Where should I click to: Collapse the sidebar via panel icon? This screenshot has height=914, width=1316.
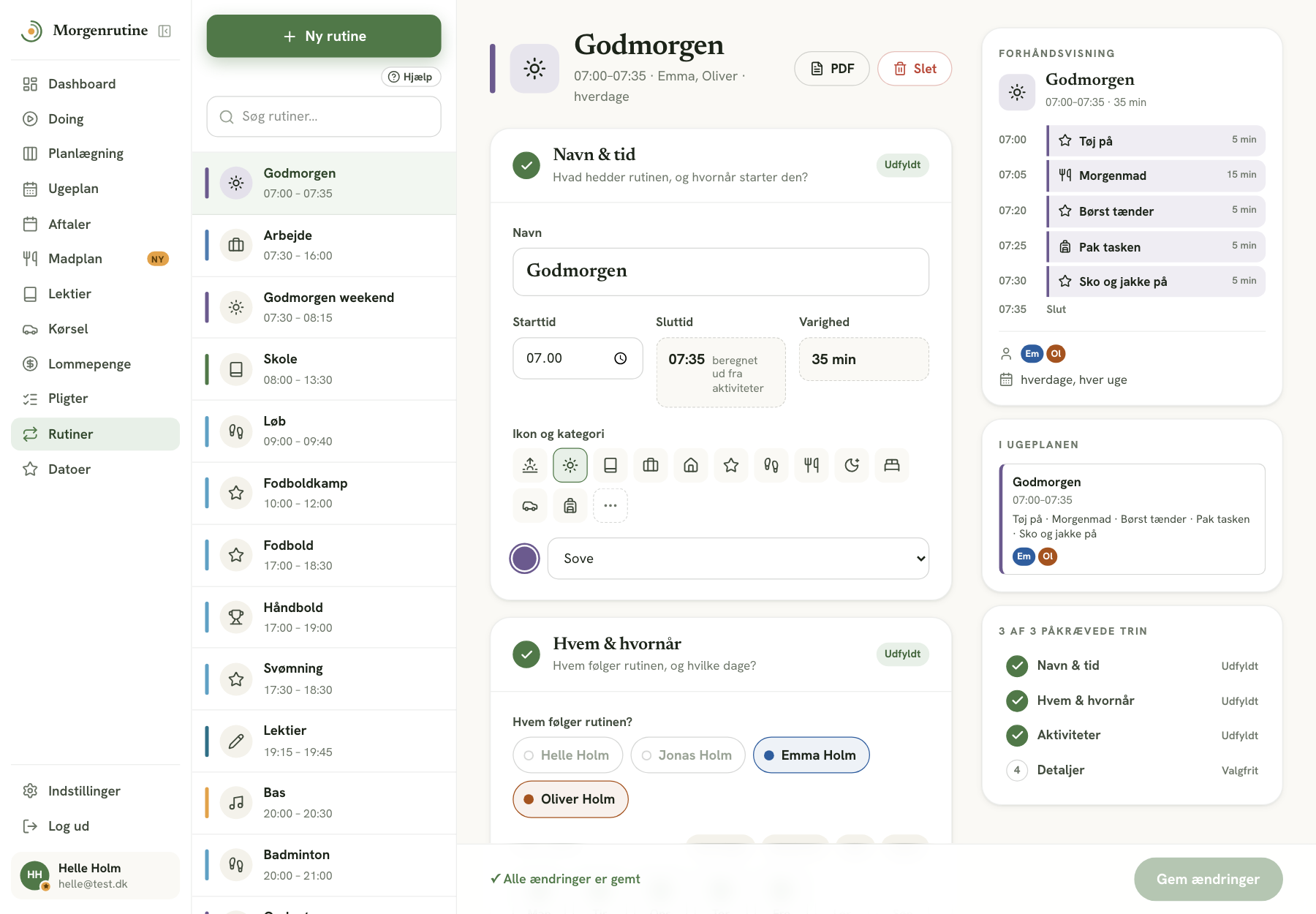(165, 31)
